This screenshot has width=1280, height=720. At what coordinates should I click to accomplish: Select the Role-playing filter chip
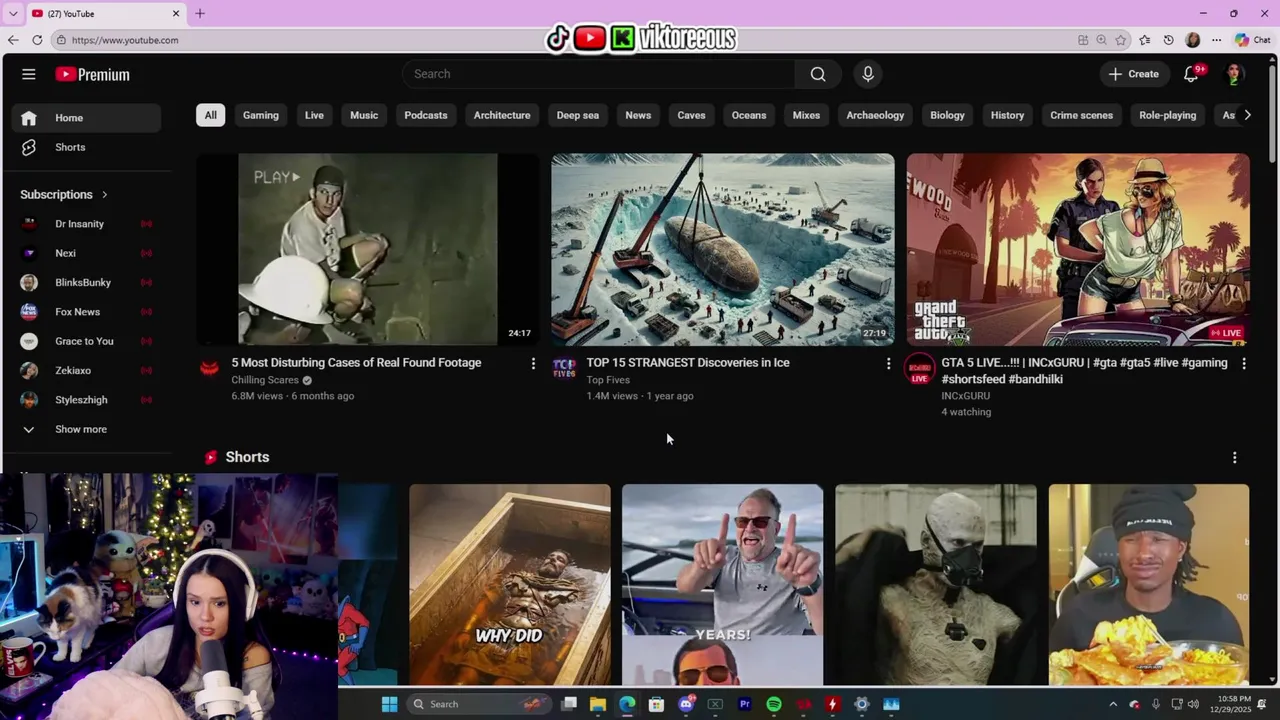1167,115
